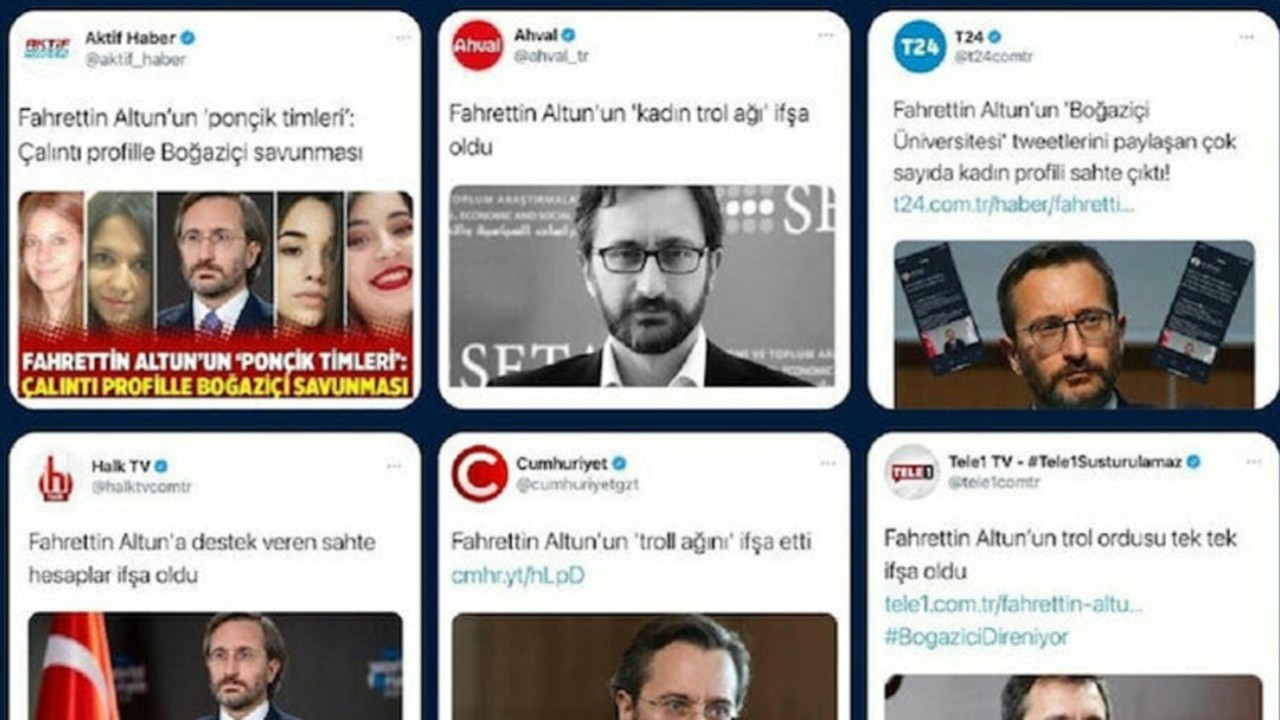Open more options on Cumhuriyet tweet
Viewport: 1280px width, 720px height.
click(x=828, y=463)
